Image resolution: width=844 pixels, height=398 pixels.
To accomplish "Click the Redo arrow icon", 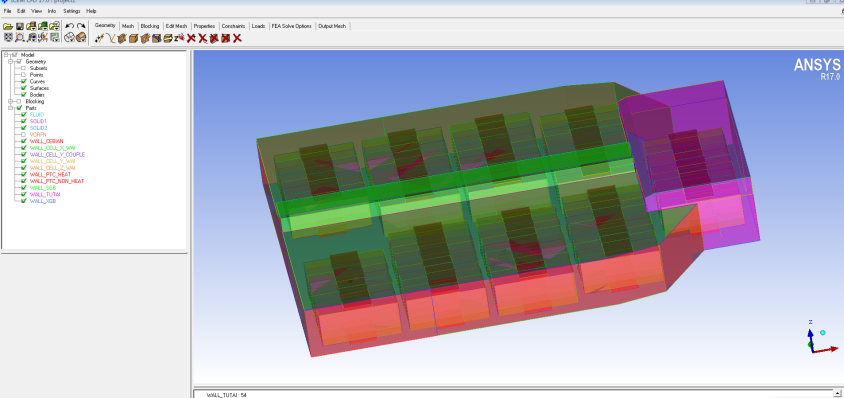I will (x=81, y=26).
